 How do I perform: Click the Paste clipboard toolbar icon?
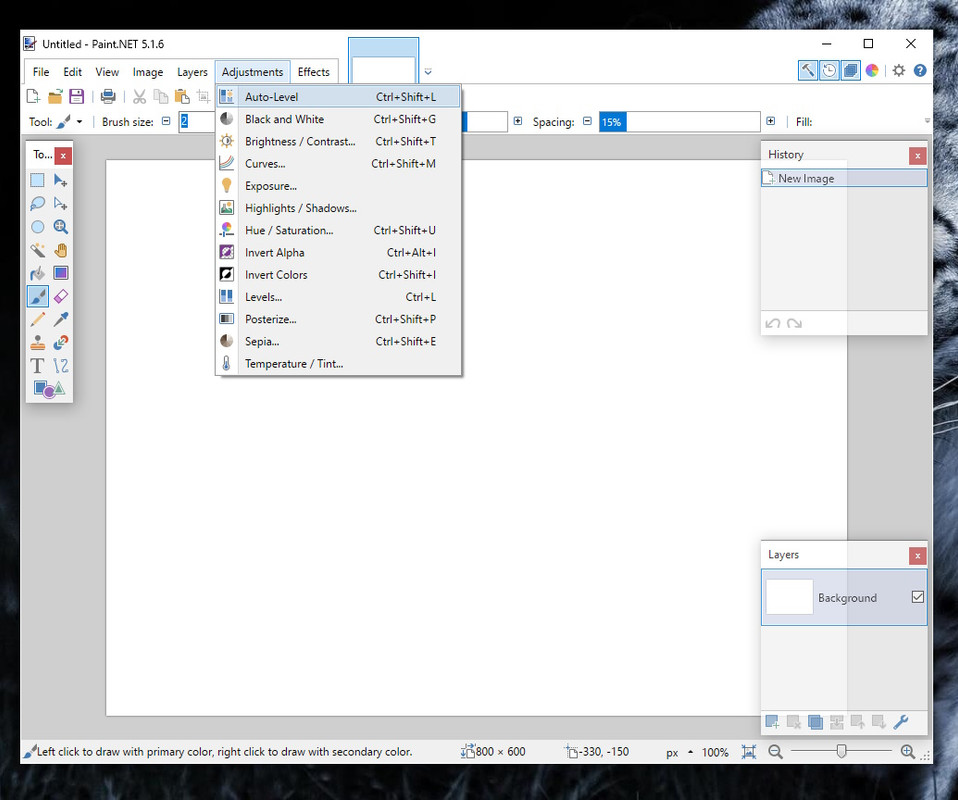tap(182, 96)
